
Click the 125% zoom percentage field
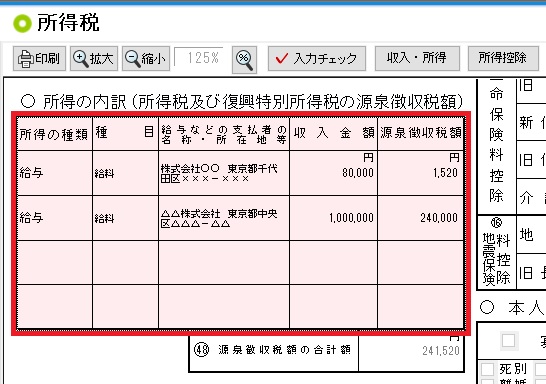pyautogui.click(x=199, y=57)
